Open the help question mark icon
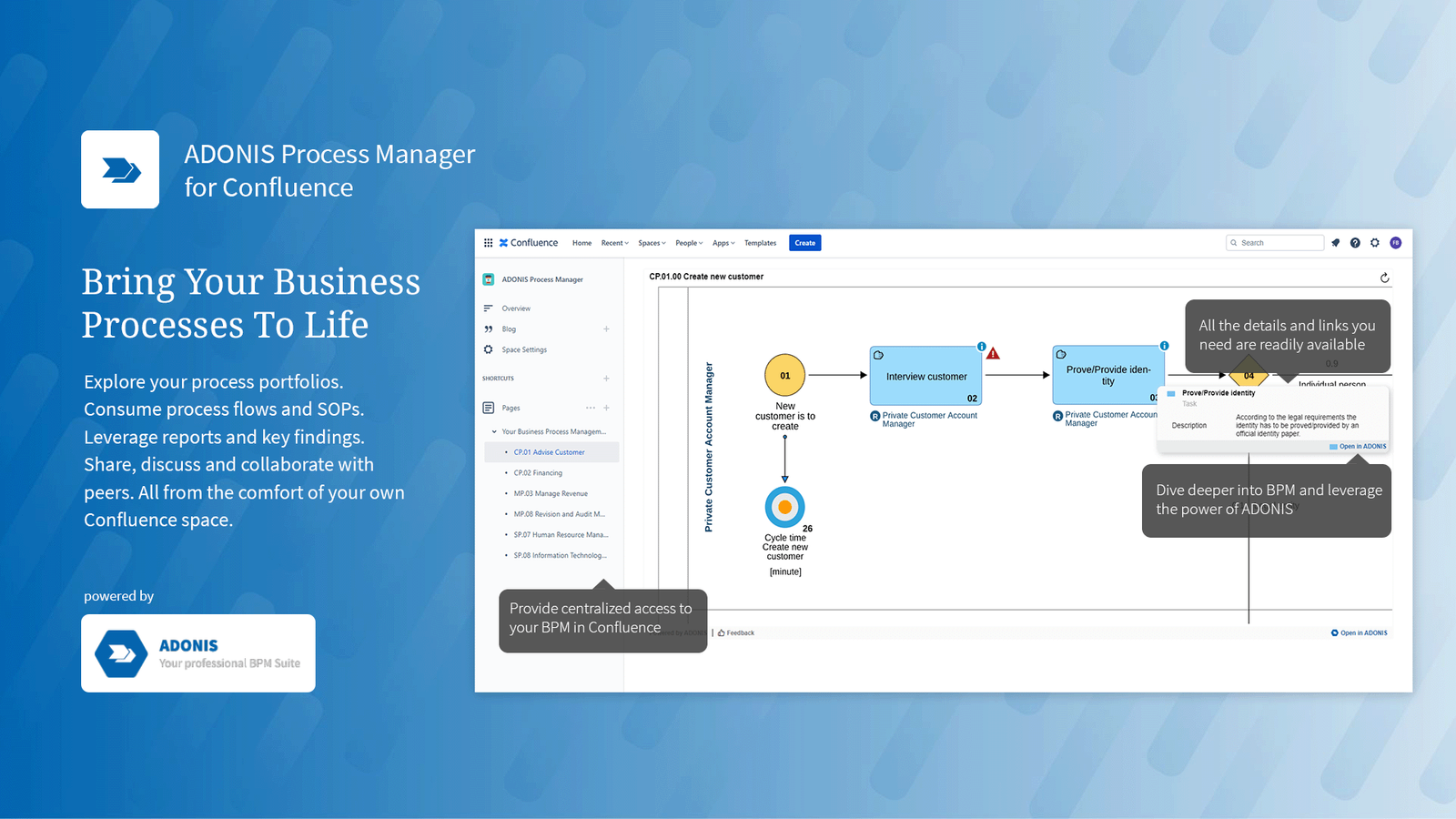 1355,243
